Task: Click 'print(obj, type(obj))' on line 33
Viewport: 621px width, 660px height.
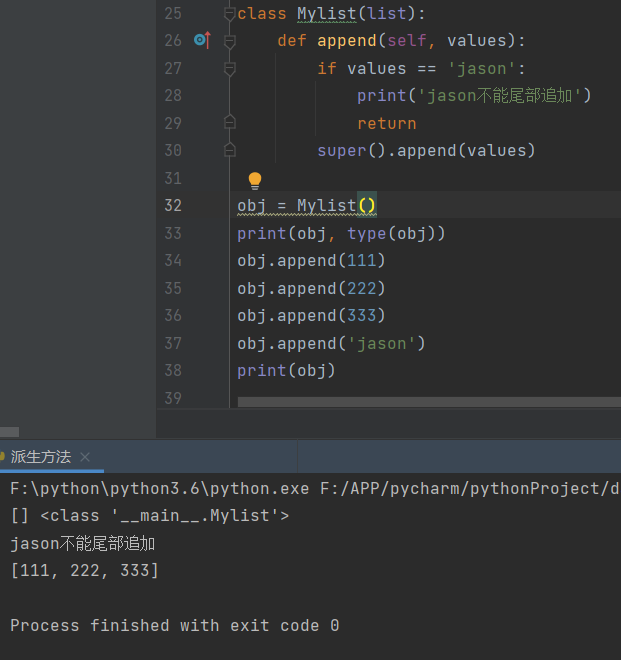Action: click(341, 233)
